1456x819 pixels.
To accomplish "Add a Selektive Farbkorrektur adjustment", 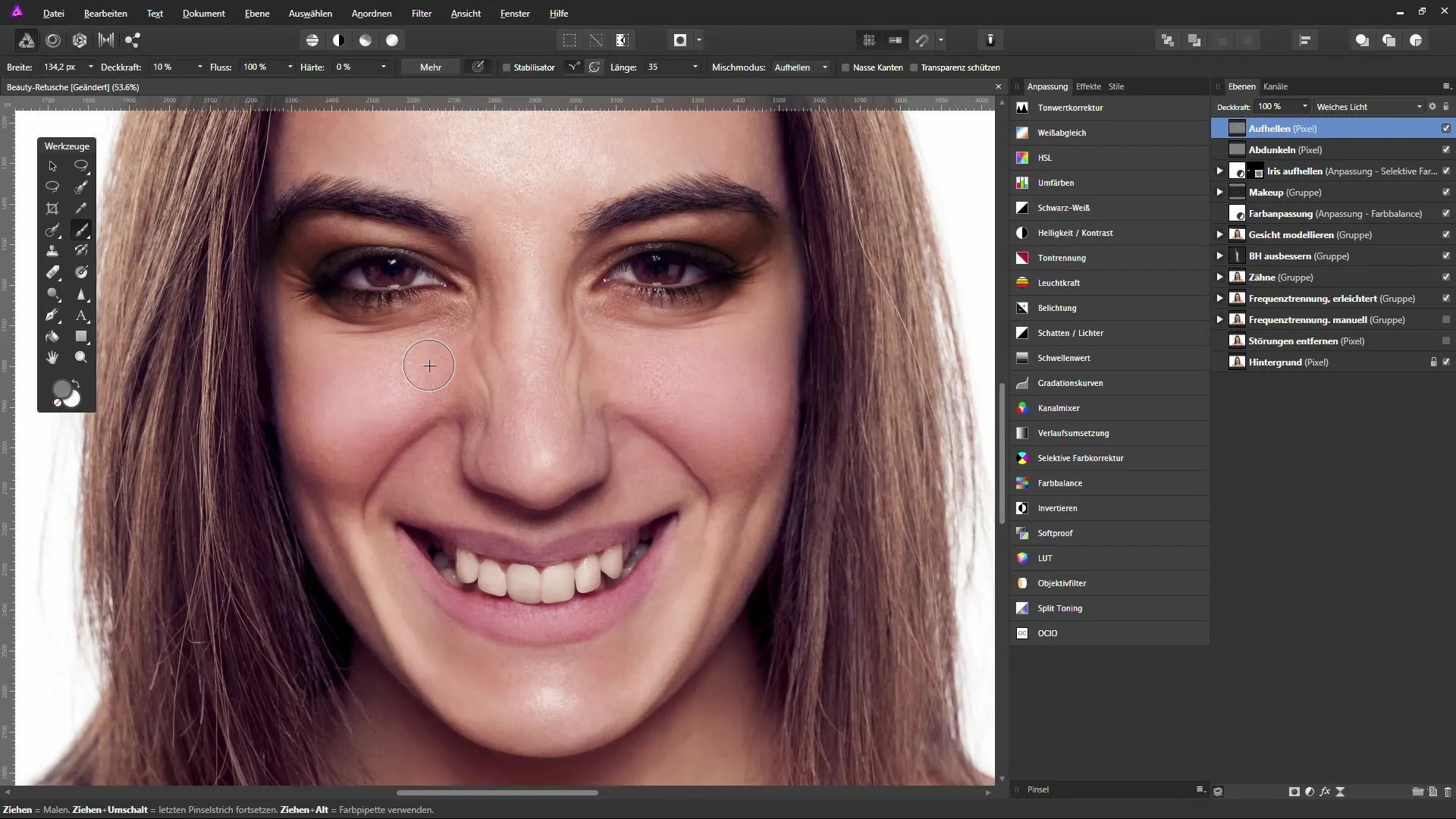I will coord(1109,458).
